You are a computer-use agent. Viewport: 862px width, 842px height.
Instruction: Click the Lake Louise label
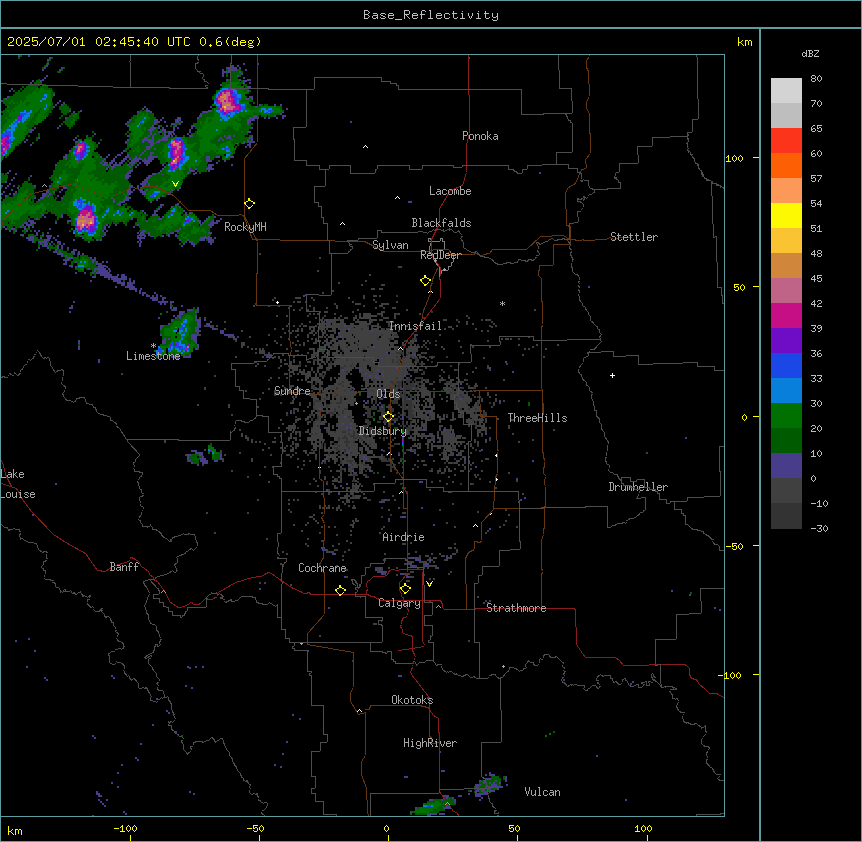point(18,484)
